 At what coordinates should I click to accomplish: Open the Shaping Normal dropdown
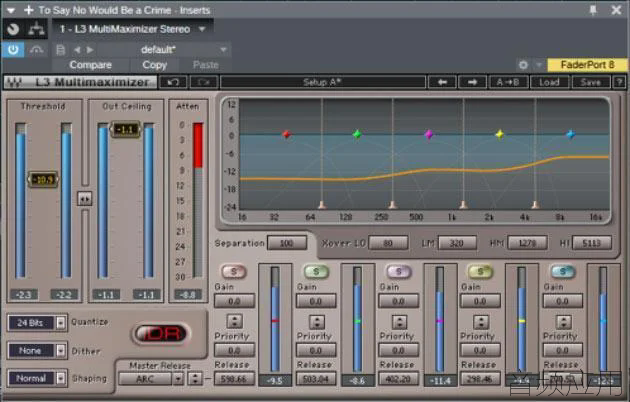tap(37, 378)
